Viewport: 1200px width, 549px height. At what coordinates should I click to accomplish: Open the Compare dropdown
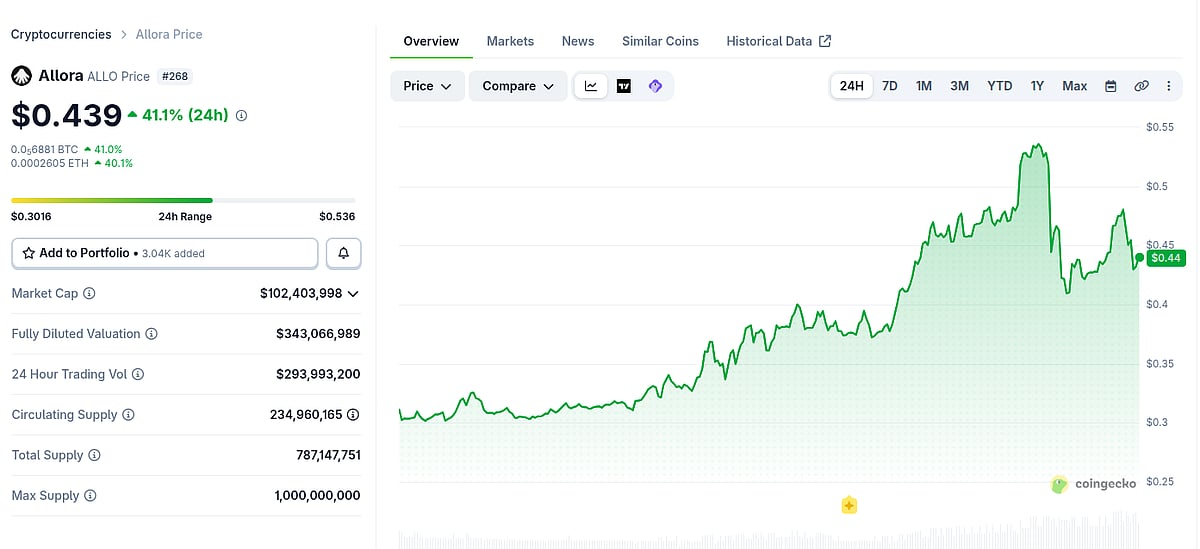[518, 86]
